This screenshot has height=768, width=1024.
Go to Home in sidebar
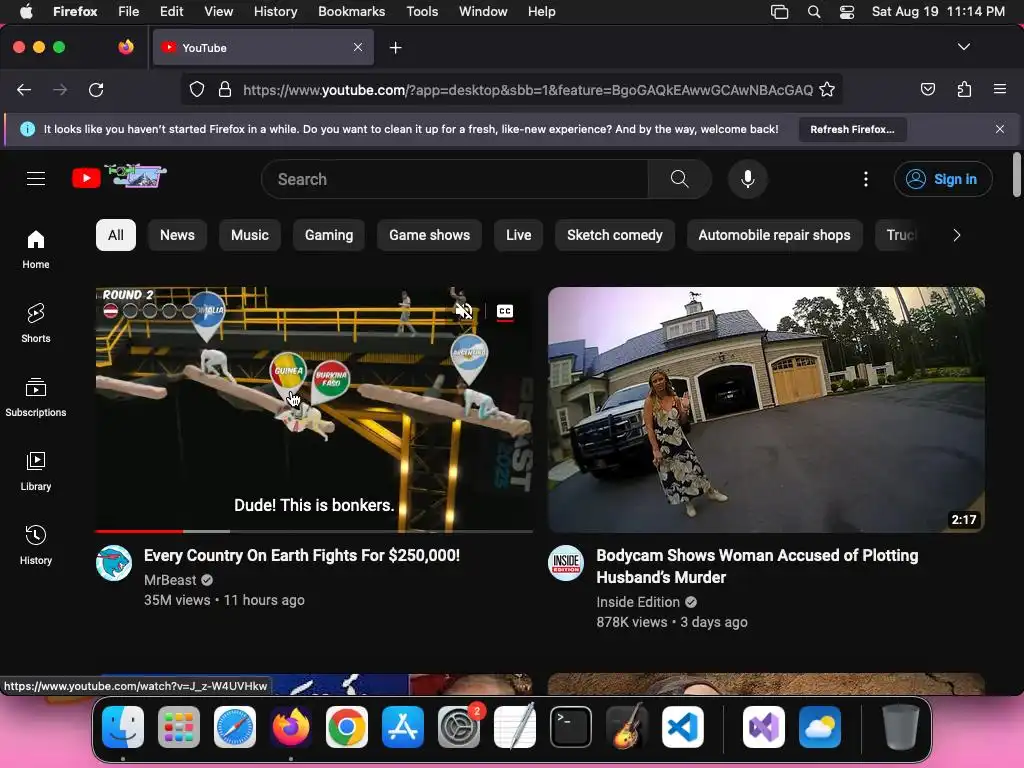tap(36, 249)
